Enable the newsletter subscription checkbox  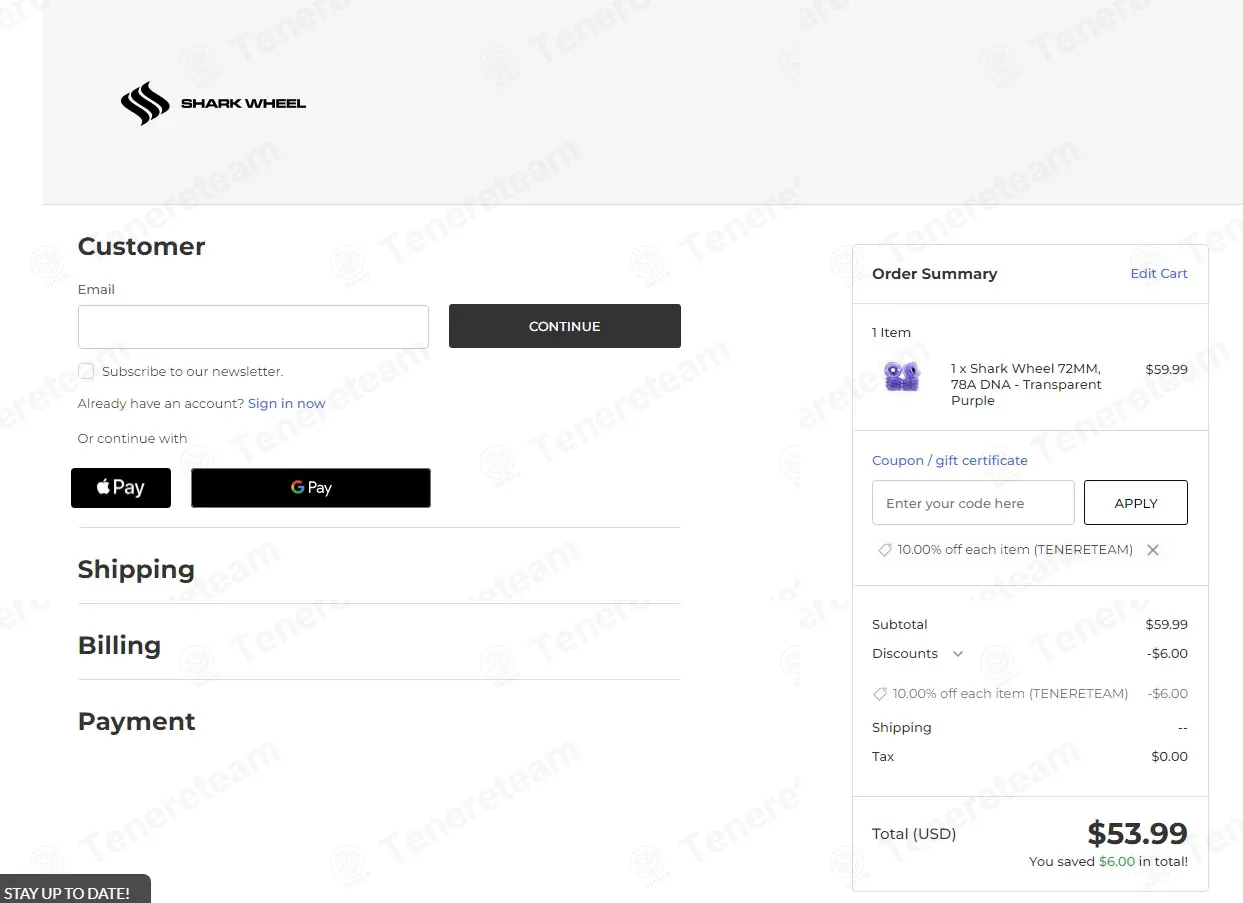[87, 371]
